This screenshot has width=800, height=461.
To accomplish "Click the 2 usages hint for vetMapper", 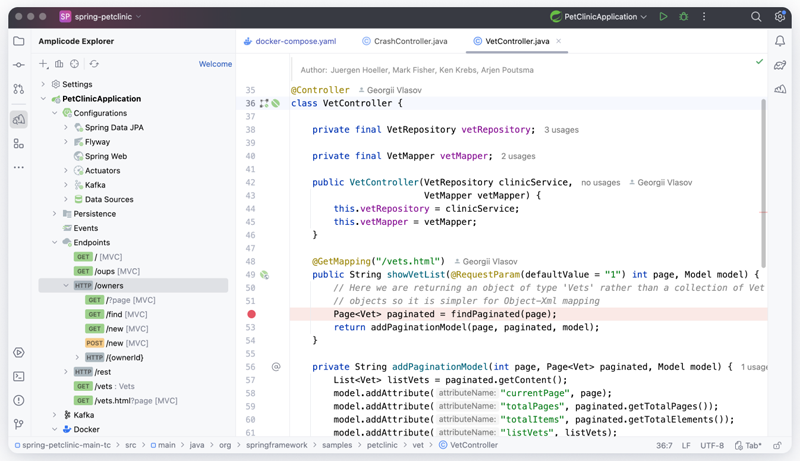I will [518, 156].
